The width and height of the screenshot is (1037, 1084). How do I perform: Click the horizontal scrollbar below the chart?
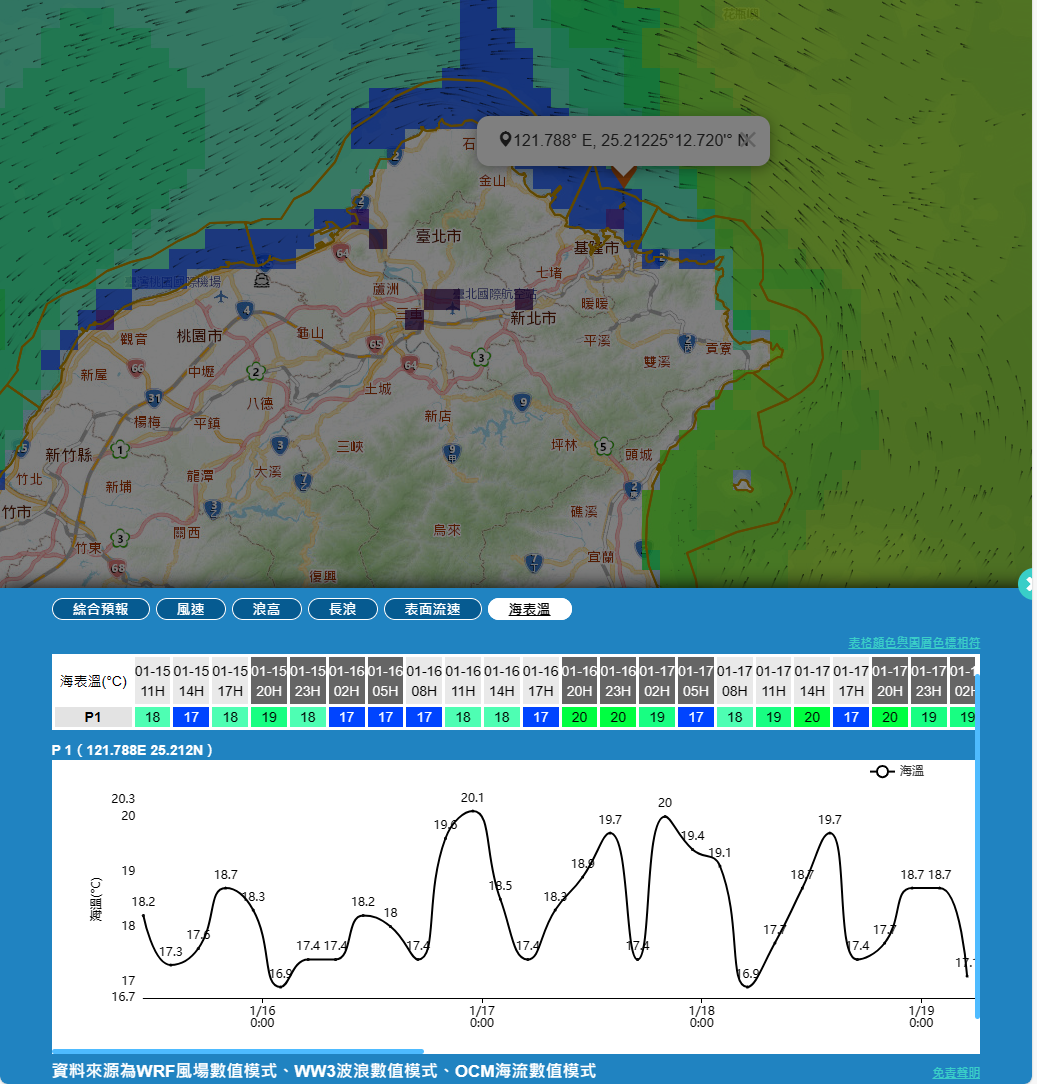click(238, 1051)
